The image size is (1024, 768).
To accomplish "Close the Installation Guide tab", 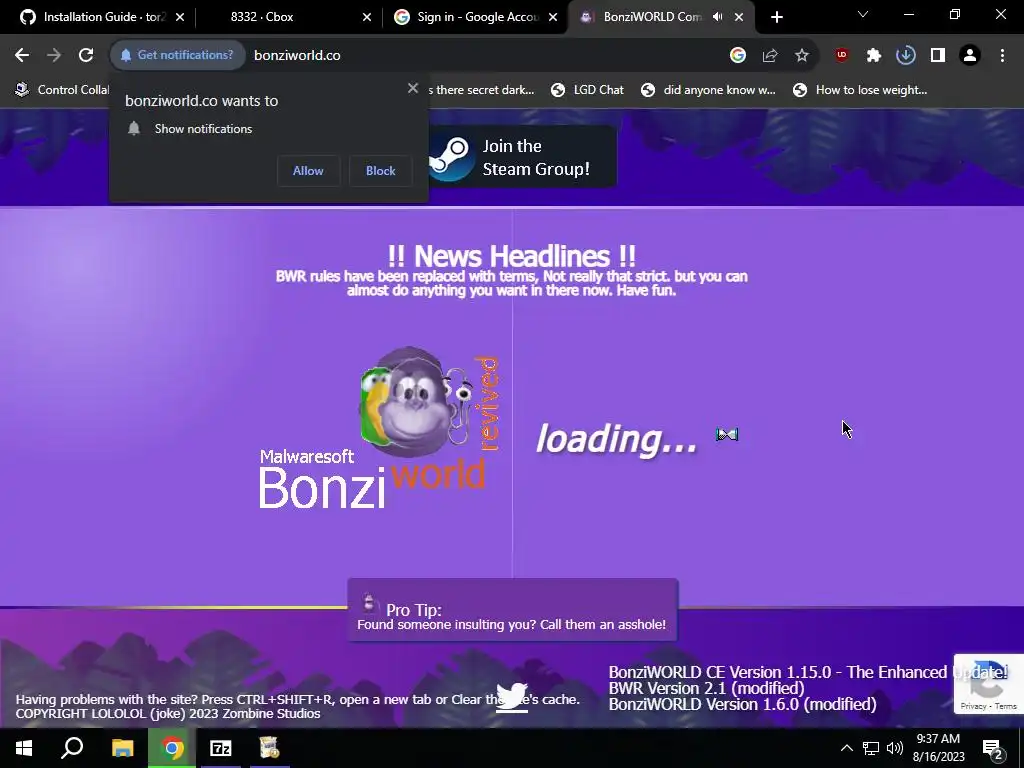I will click(180, 17).
